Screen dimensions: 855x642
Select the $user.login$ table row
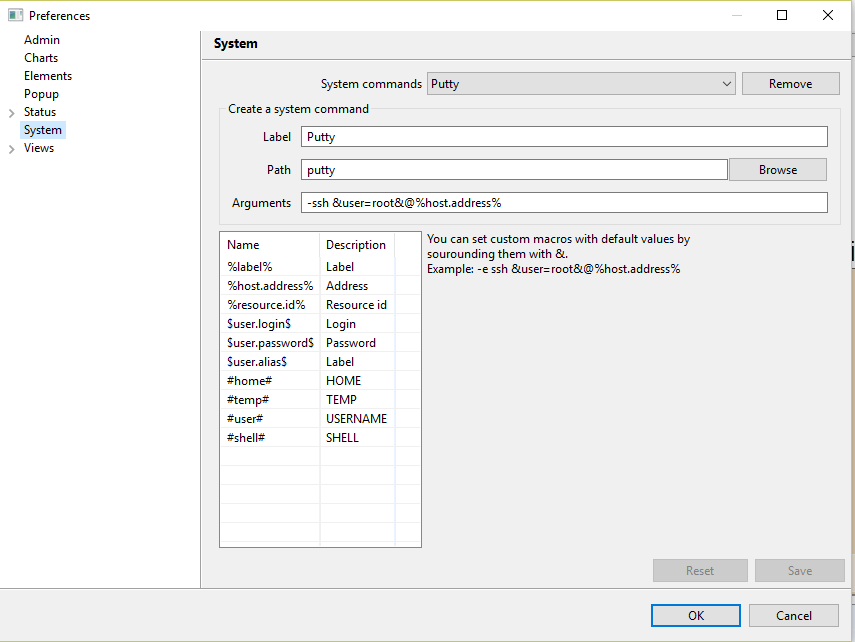(x=269, y=323)
